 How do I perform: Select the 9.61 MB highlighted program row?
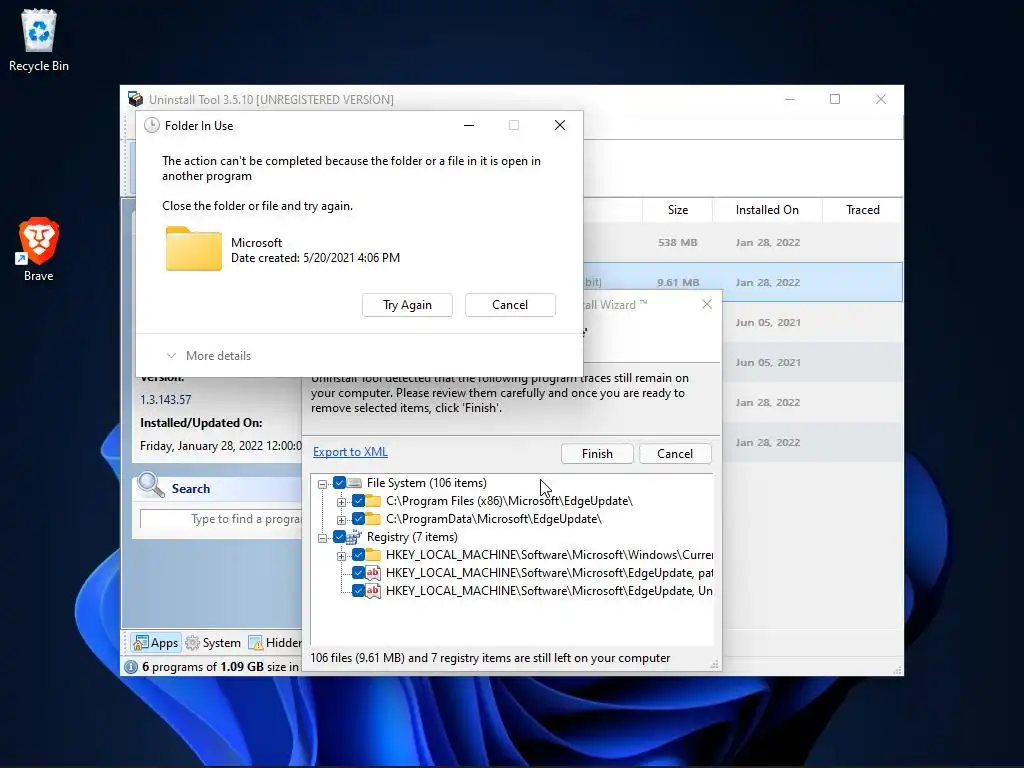click(743, 282)
